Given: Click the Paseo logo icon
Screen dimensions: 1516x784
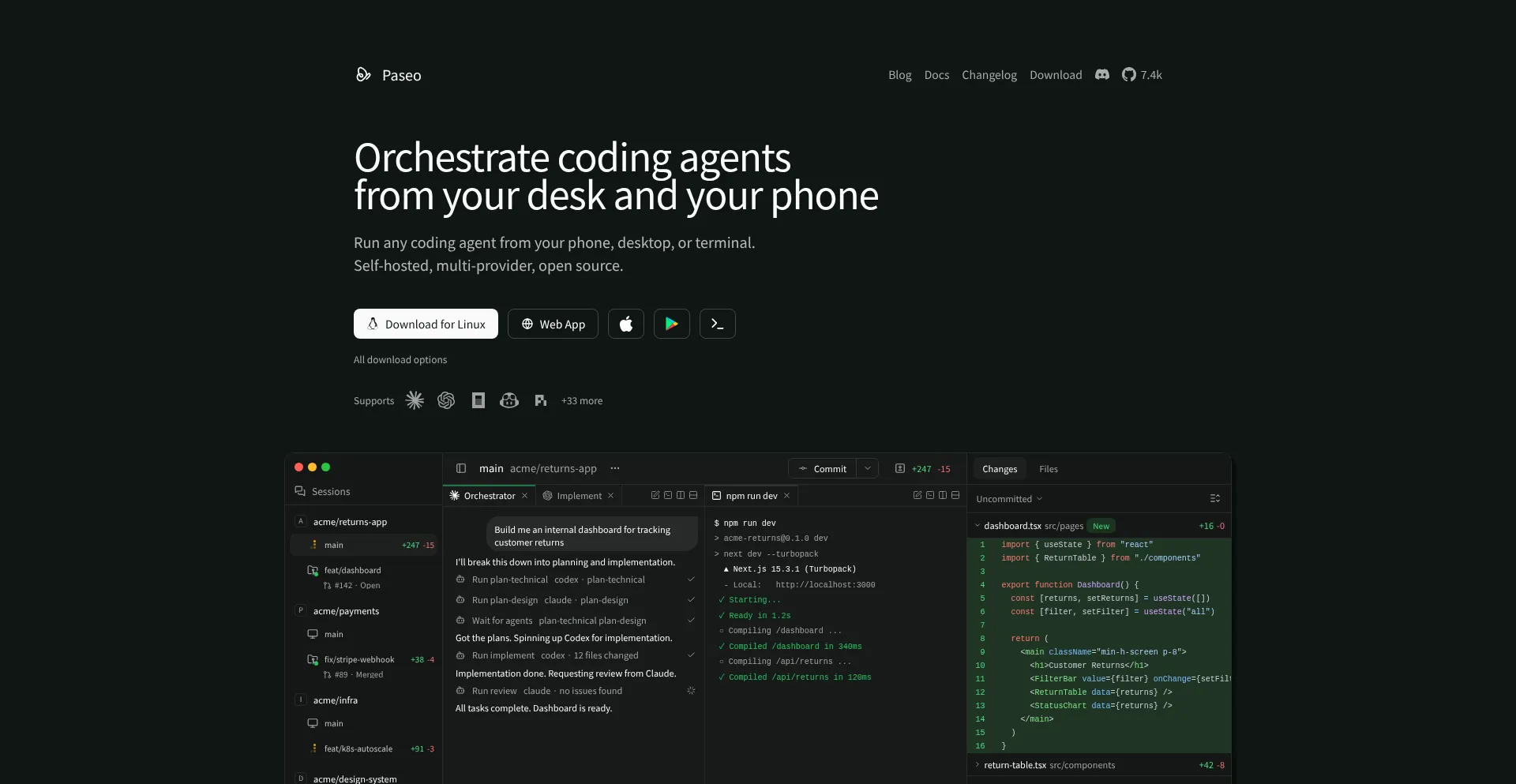Looking at the screenshot, I should pos(363,75).
